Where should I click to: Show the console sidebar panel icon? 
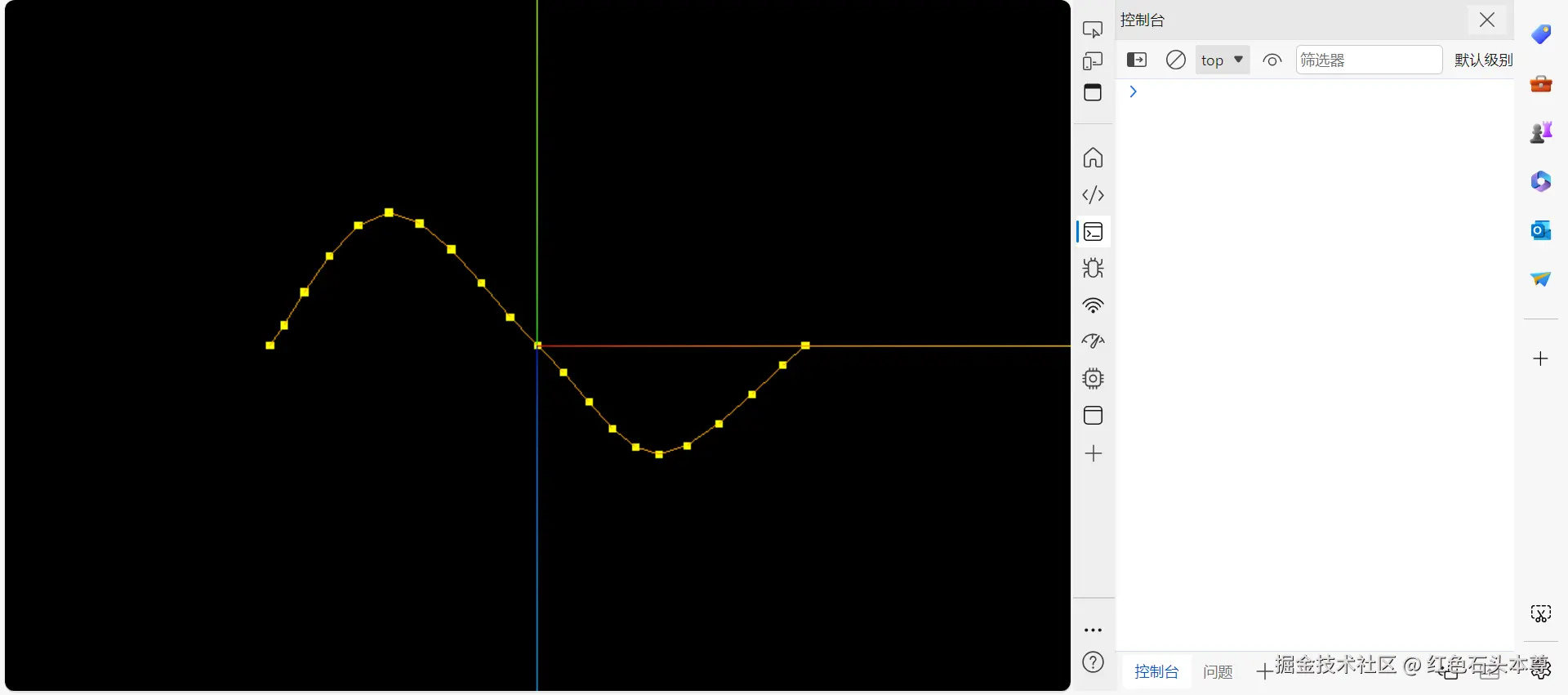coord(1137,60)
